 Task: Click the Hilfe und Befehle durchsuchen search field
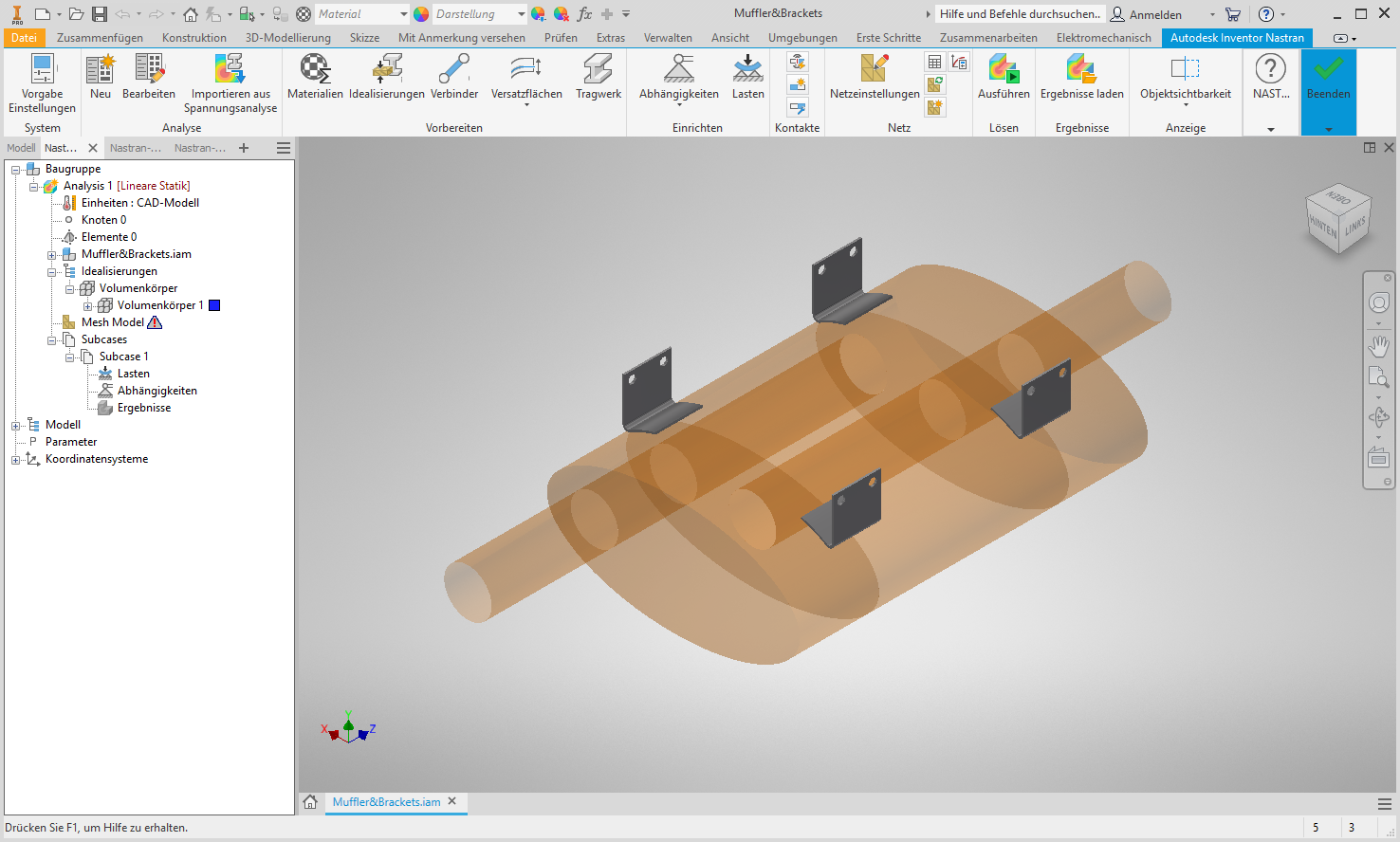(1021, 14)
